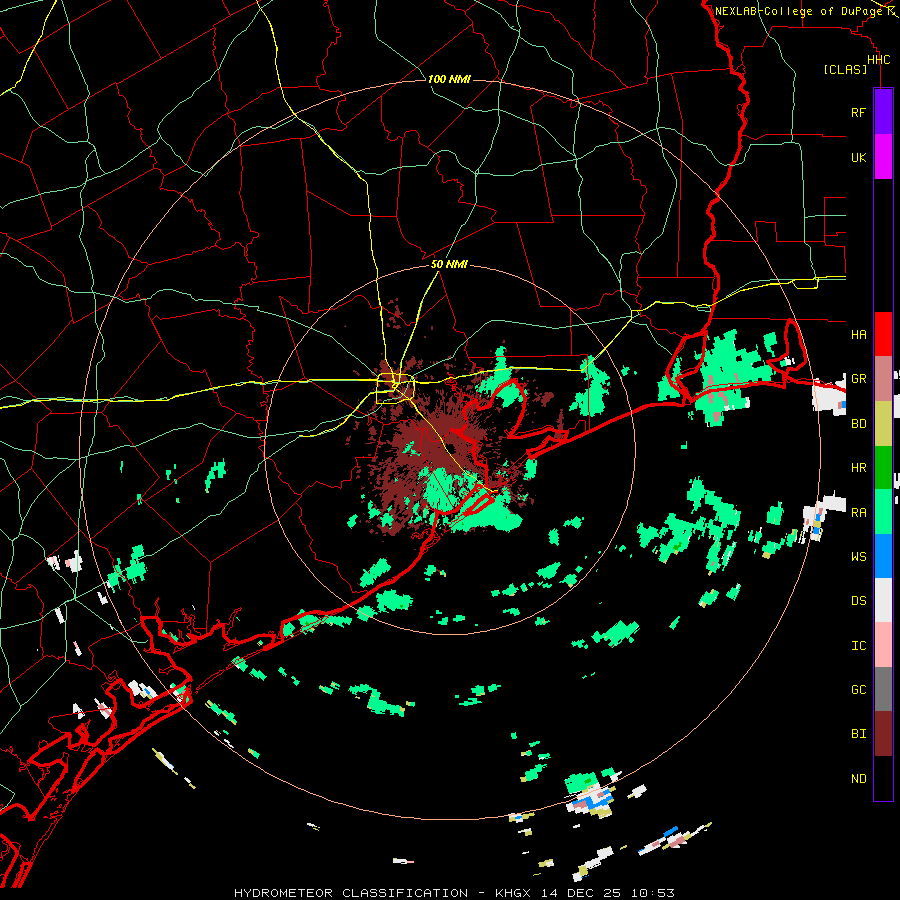Click the BD yellow legend swatch
Viewport: 900px width, 900px height.
pos(883,424)
